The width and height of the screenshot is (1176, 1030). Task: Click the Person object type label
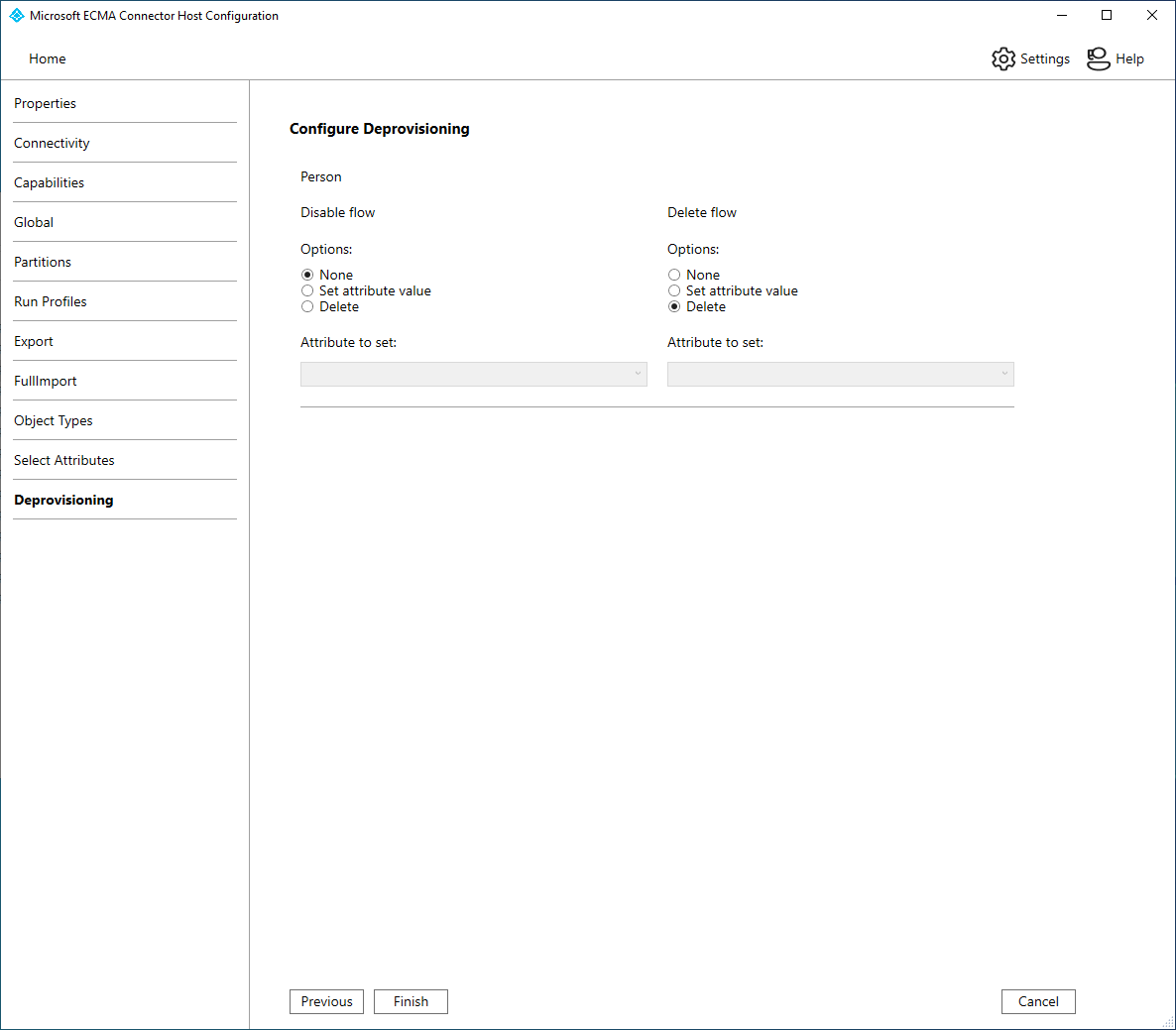point(321,176)
